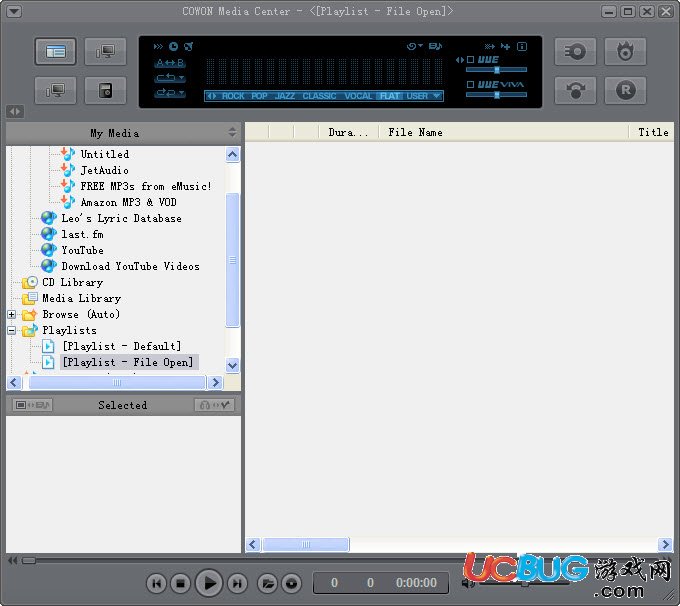Viewport: 680px width, 606px height.
Task: Click the Previous track button
Action: coord(157,583)
